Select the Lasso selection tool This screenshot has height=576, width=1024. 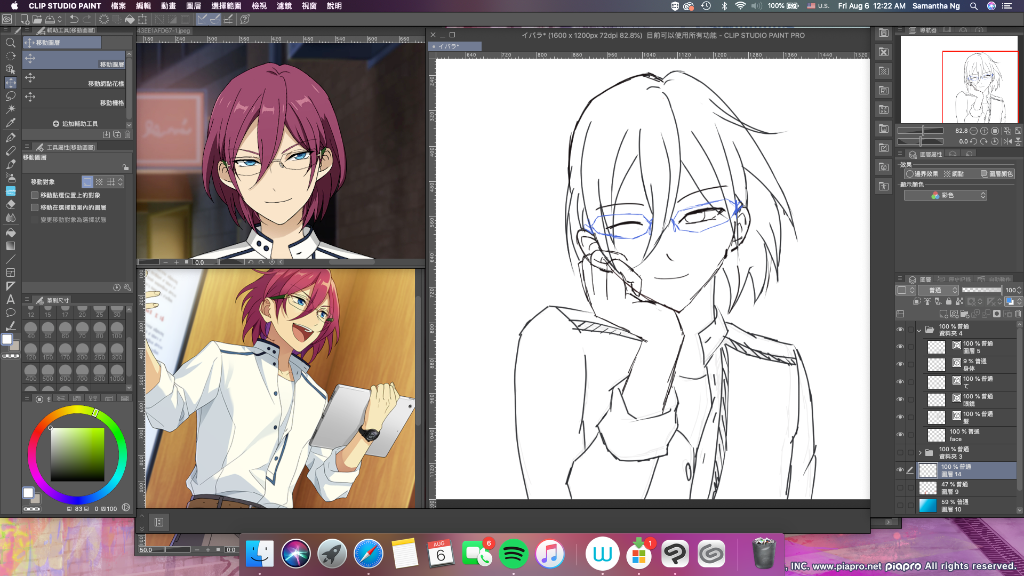[10, 96]
